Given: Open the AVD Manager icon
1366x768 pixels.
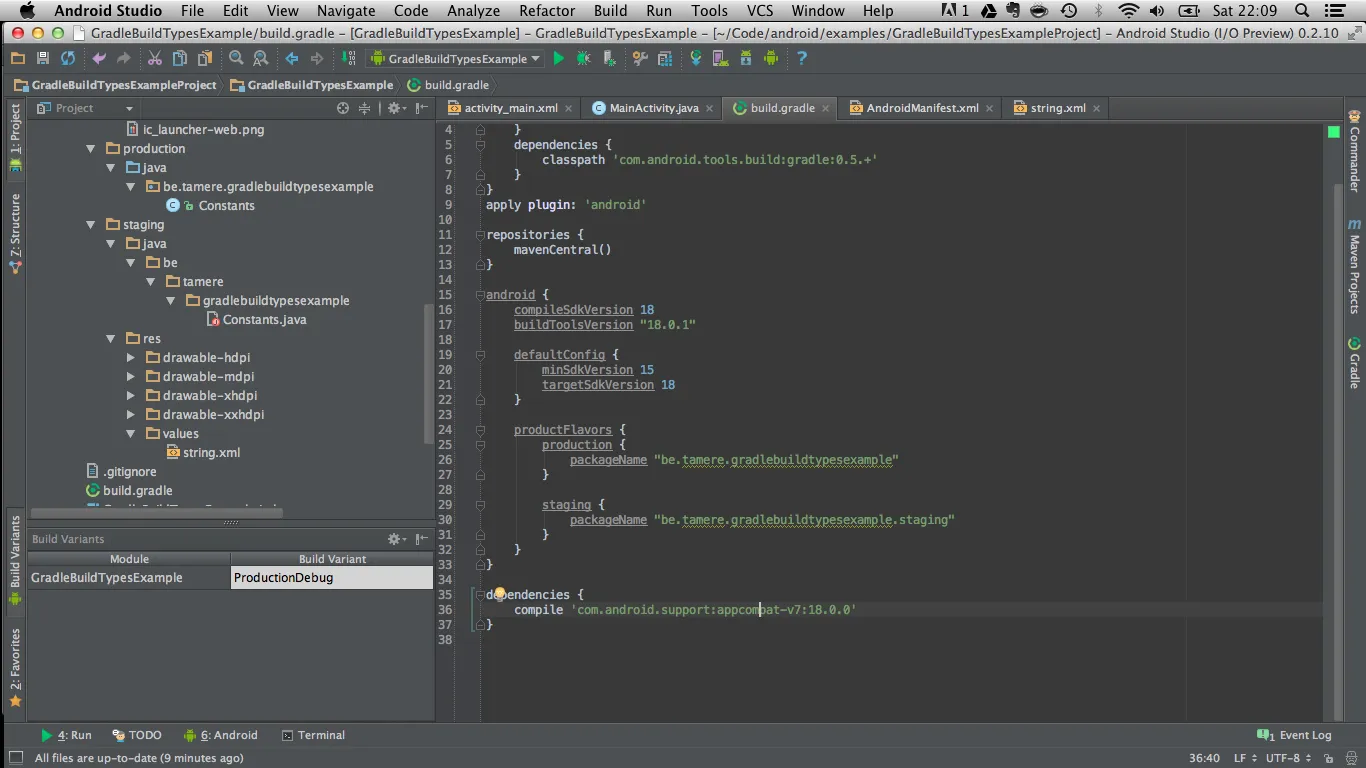Looking at the screenshot, I should coord(720,59).
